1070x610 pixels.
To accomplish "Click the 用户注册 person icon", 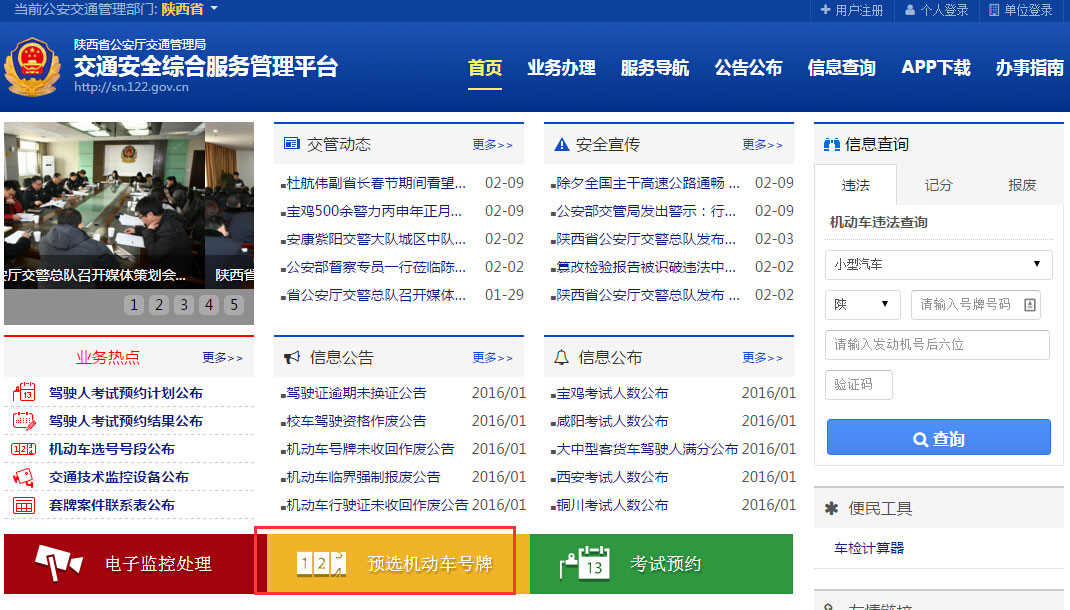I will tap(824, 10).
